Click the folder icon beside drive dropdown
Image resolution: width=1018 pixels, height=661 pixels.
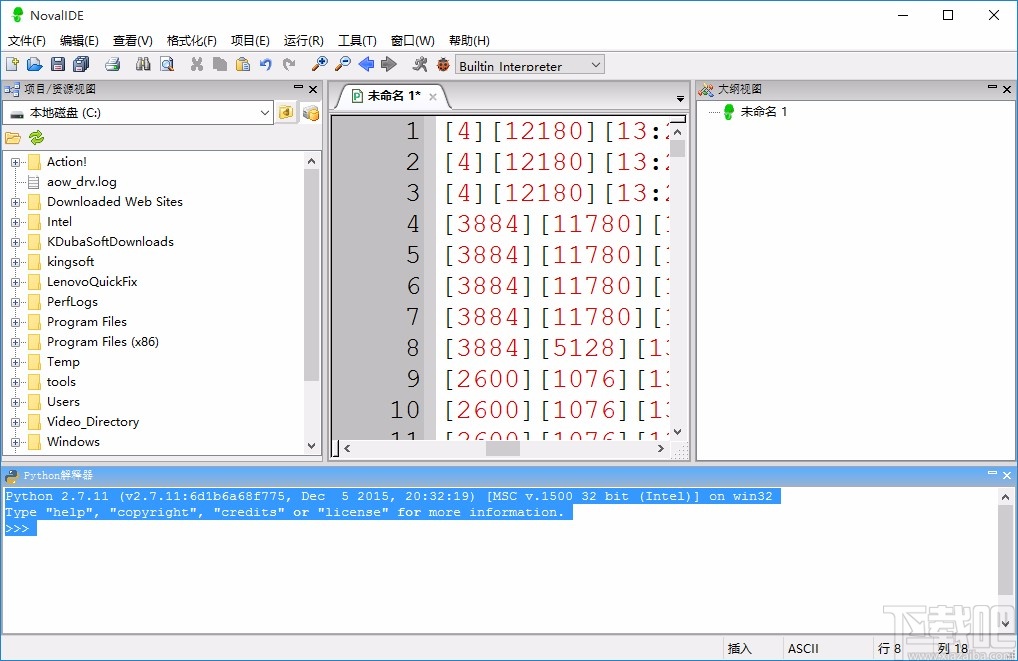(x=286, y=112)
